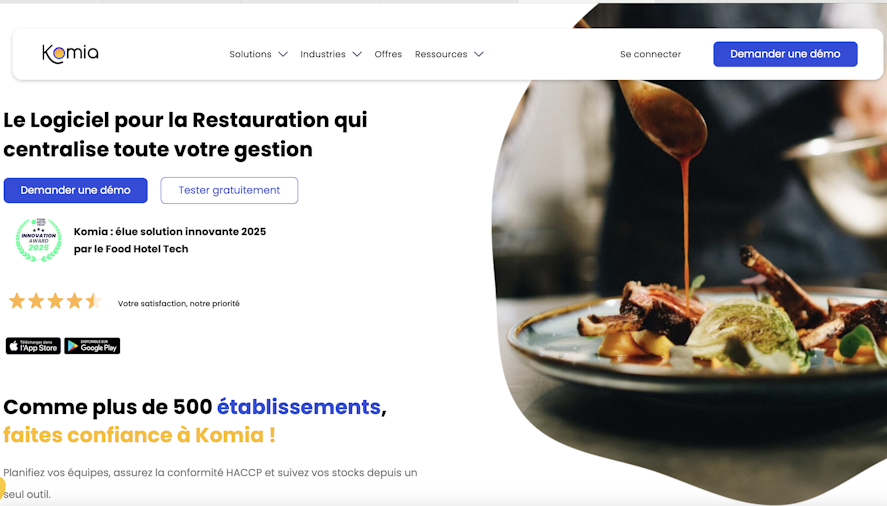Click Tester gratuitement button
The width and height of the screenshot is (887, 506).
coord(229,190)
